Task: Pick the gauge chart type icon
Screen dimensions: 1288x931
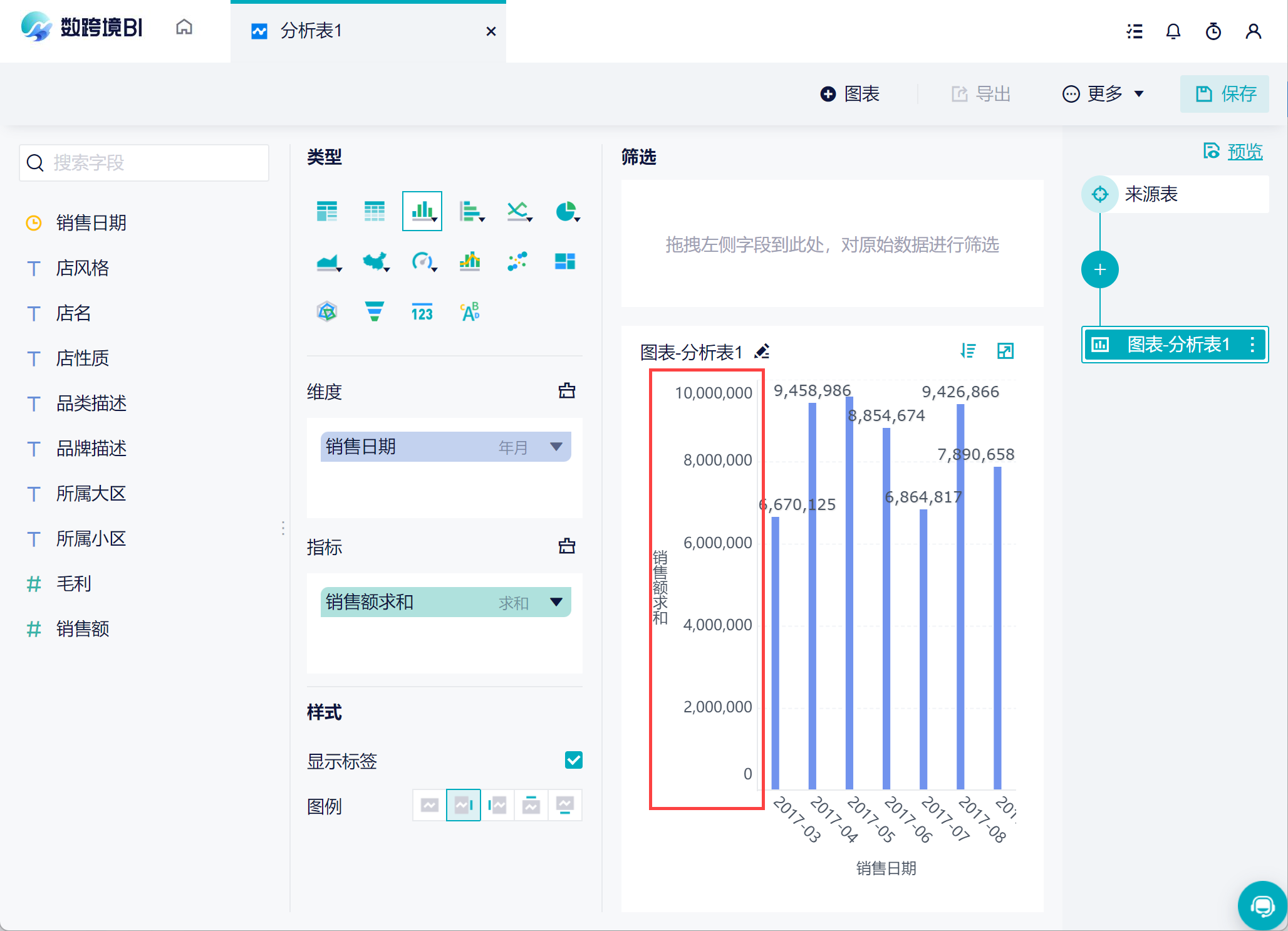Action: point(422,261)
